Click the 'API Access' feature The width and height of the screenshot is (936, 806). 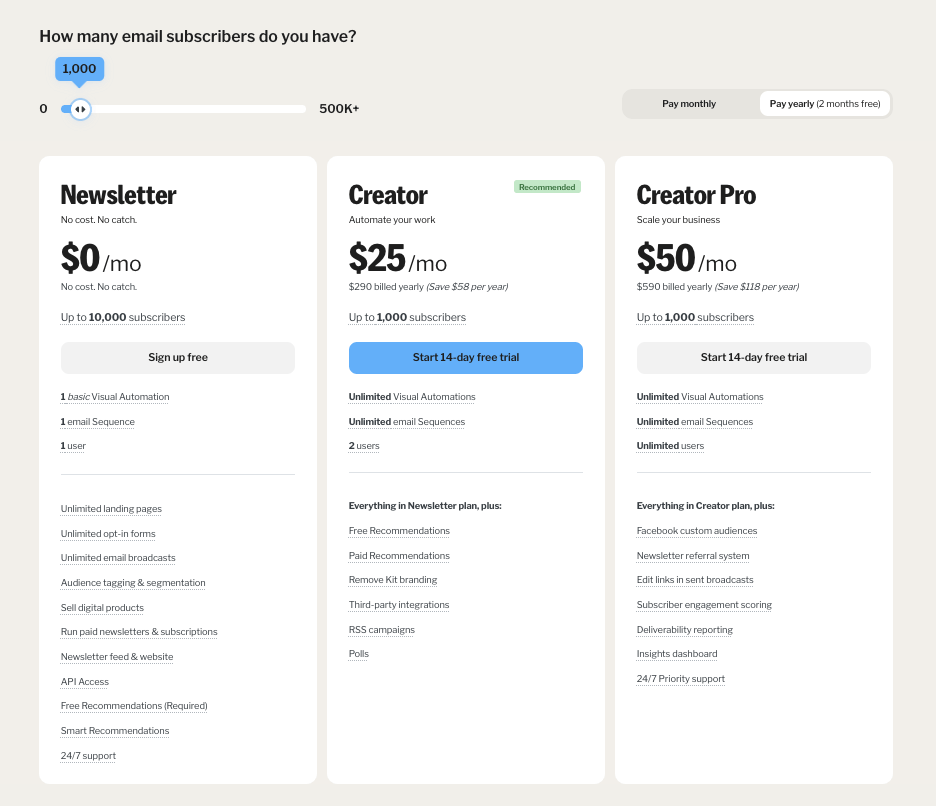[x=85, y=682]
